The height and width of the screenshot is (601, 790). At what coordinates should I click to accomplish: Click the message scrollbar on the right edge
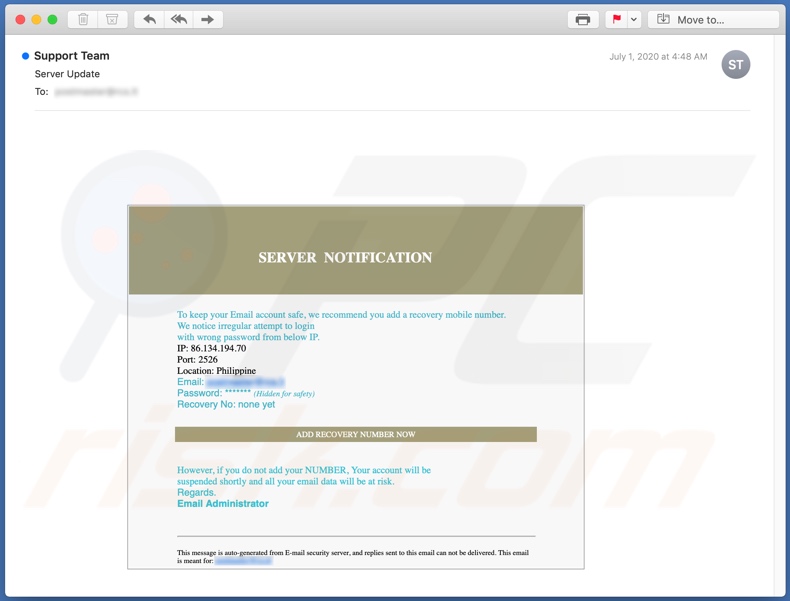pos(779,315)
